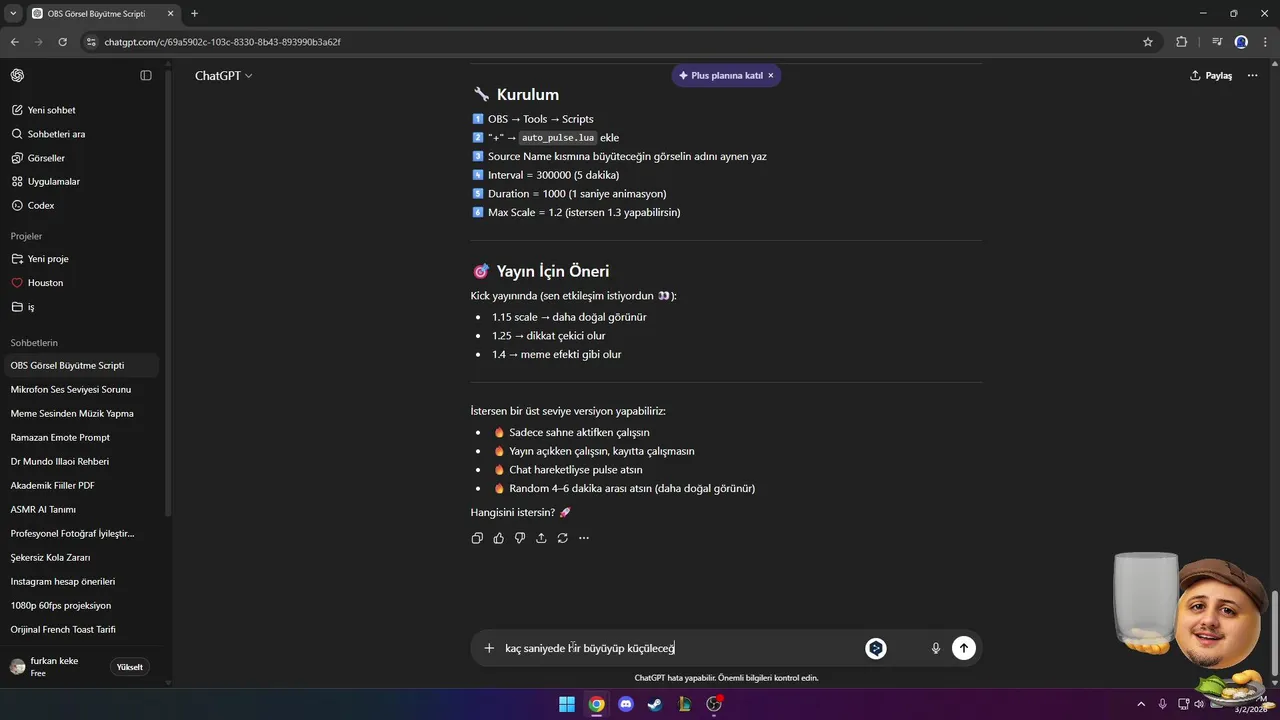Bookmark the page with star icon

pyautogui.click(x=1148, y=42)
